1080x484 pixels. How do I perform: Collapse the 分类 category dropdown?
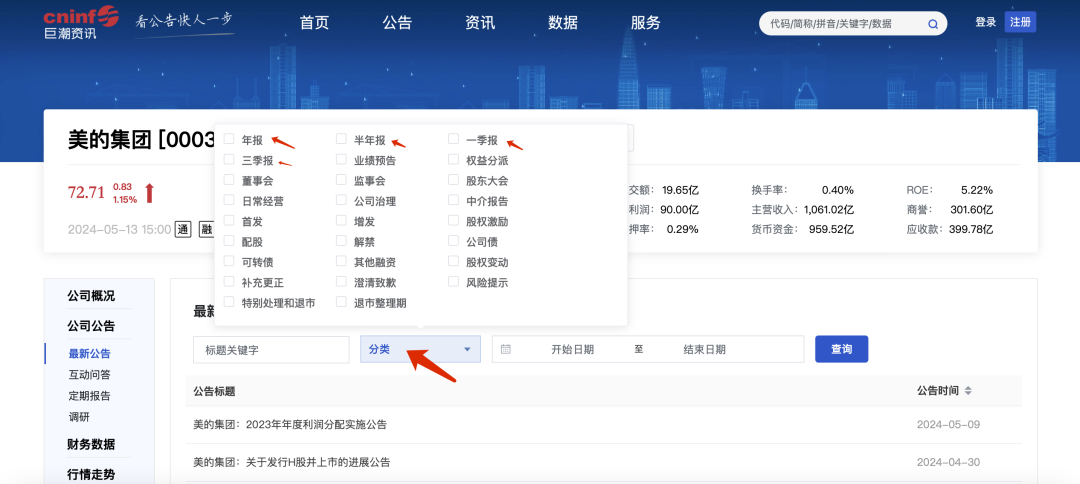[x=420, y=349]
